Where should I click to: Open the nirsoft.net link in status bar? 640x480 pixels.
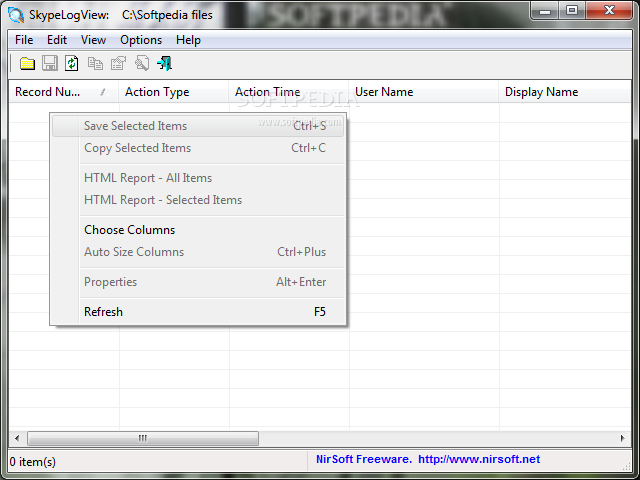(479, 459)
